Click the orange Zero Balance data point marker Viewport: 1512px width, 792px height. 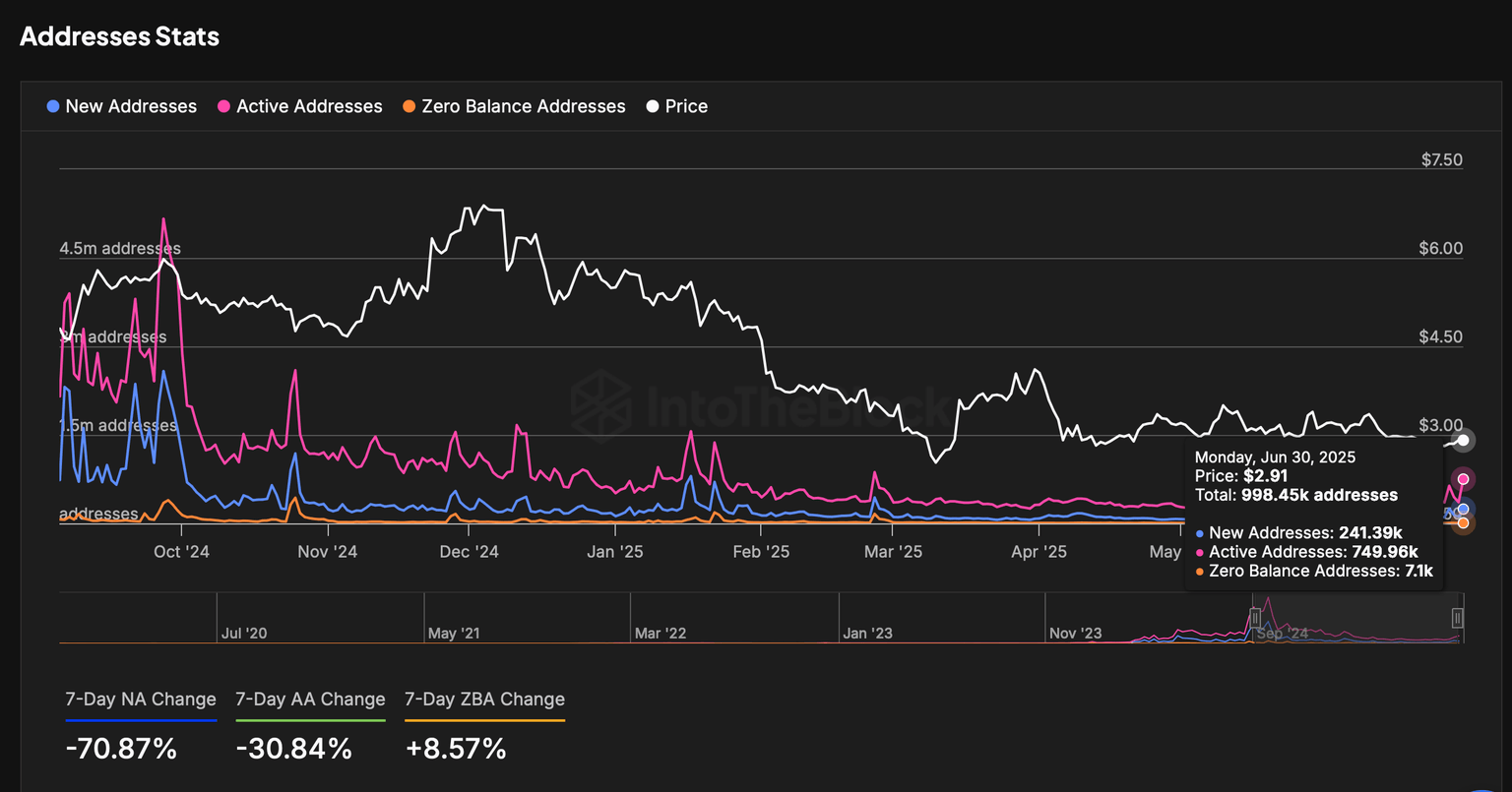(x=1464, y=522)
